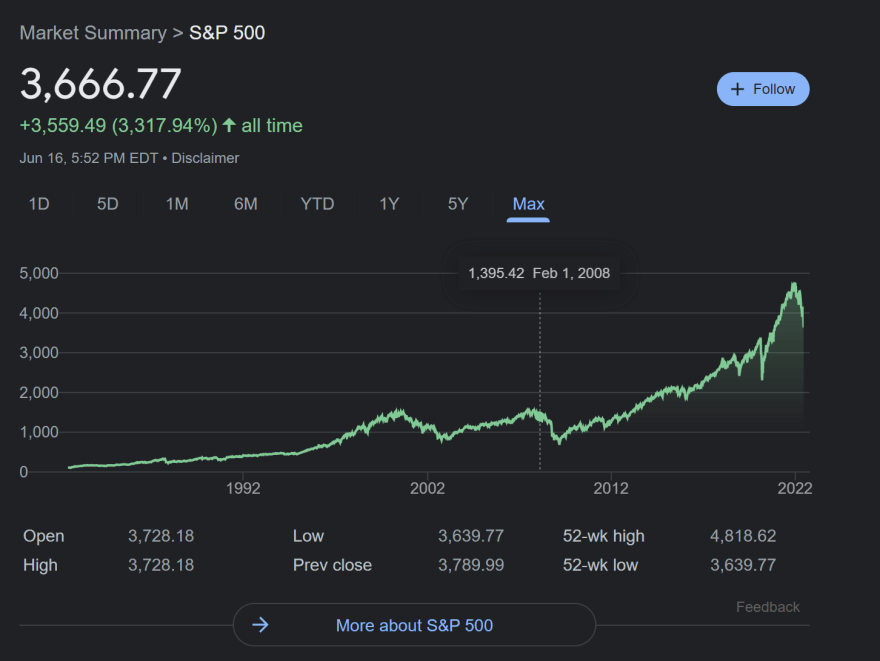Click the 3,666.77 index price

pos(100,84)
